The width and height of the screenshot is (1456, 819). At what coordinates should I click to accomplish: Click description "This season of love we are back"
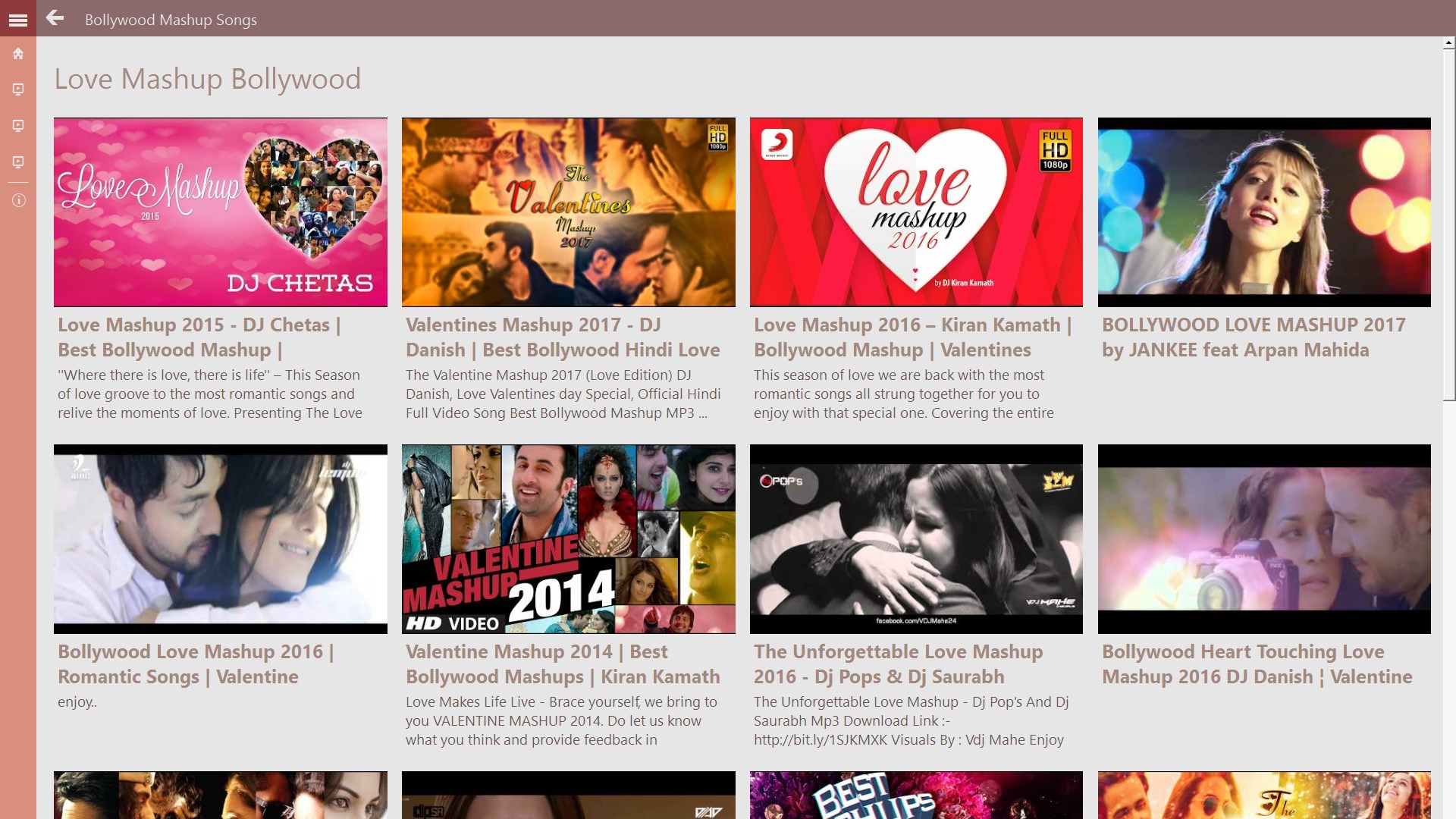[904, 394]
